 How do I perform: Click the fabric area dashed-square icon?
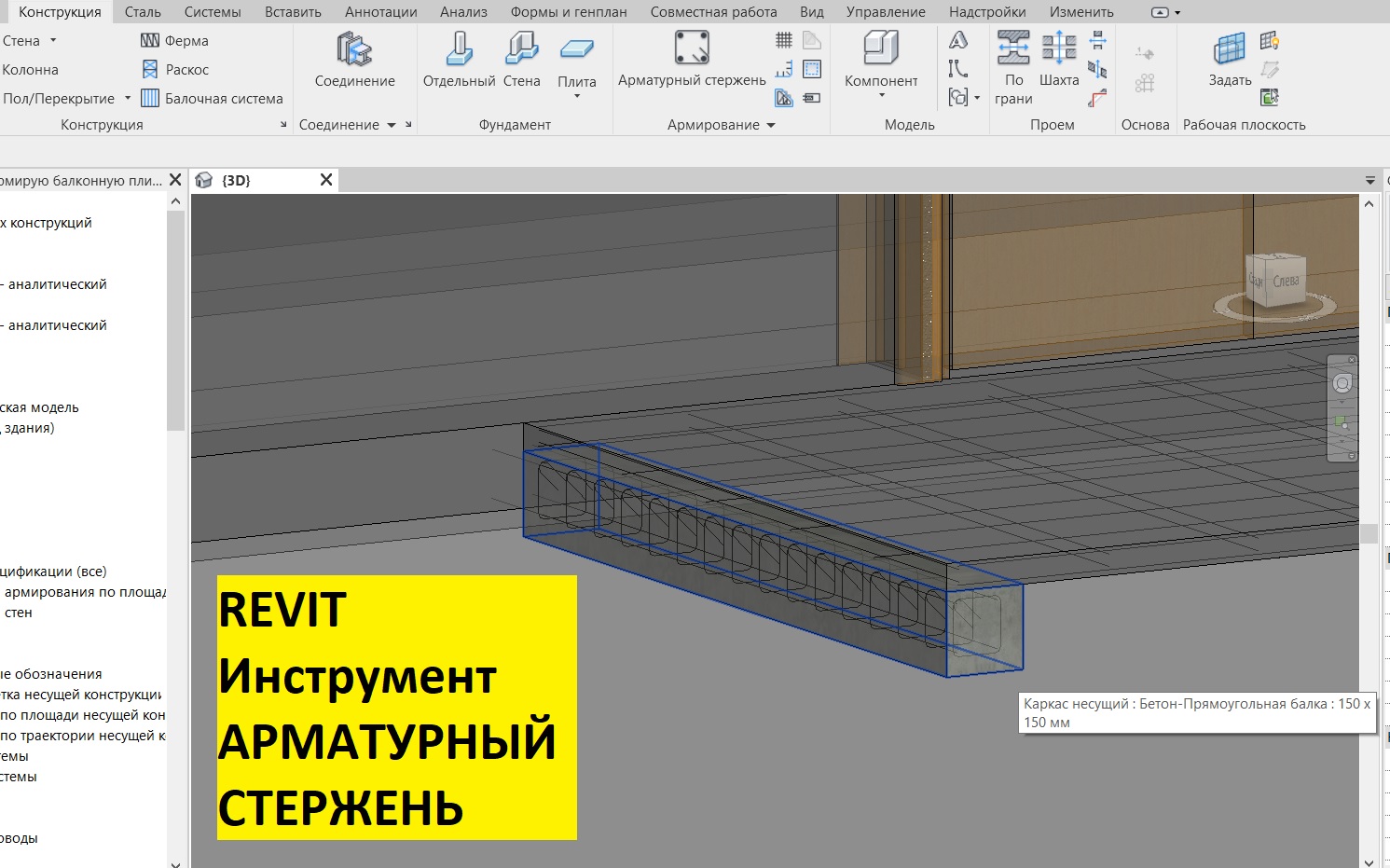pos(812,69)
